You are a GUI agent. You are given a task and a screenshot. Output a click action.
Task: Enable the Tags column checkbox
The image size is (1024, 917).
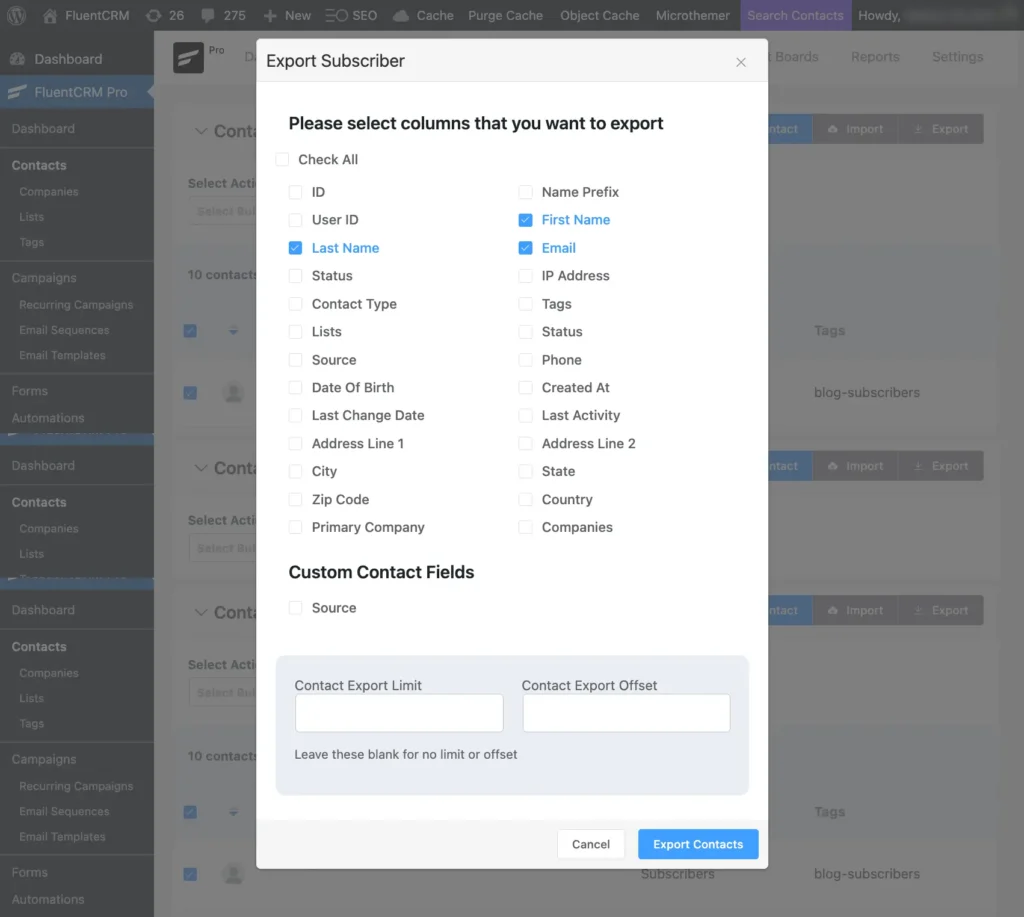pos(525,304)
